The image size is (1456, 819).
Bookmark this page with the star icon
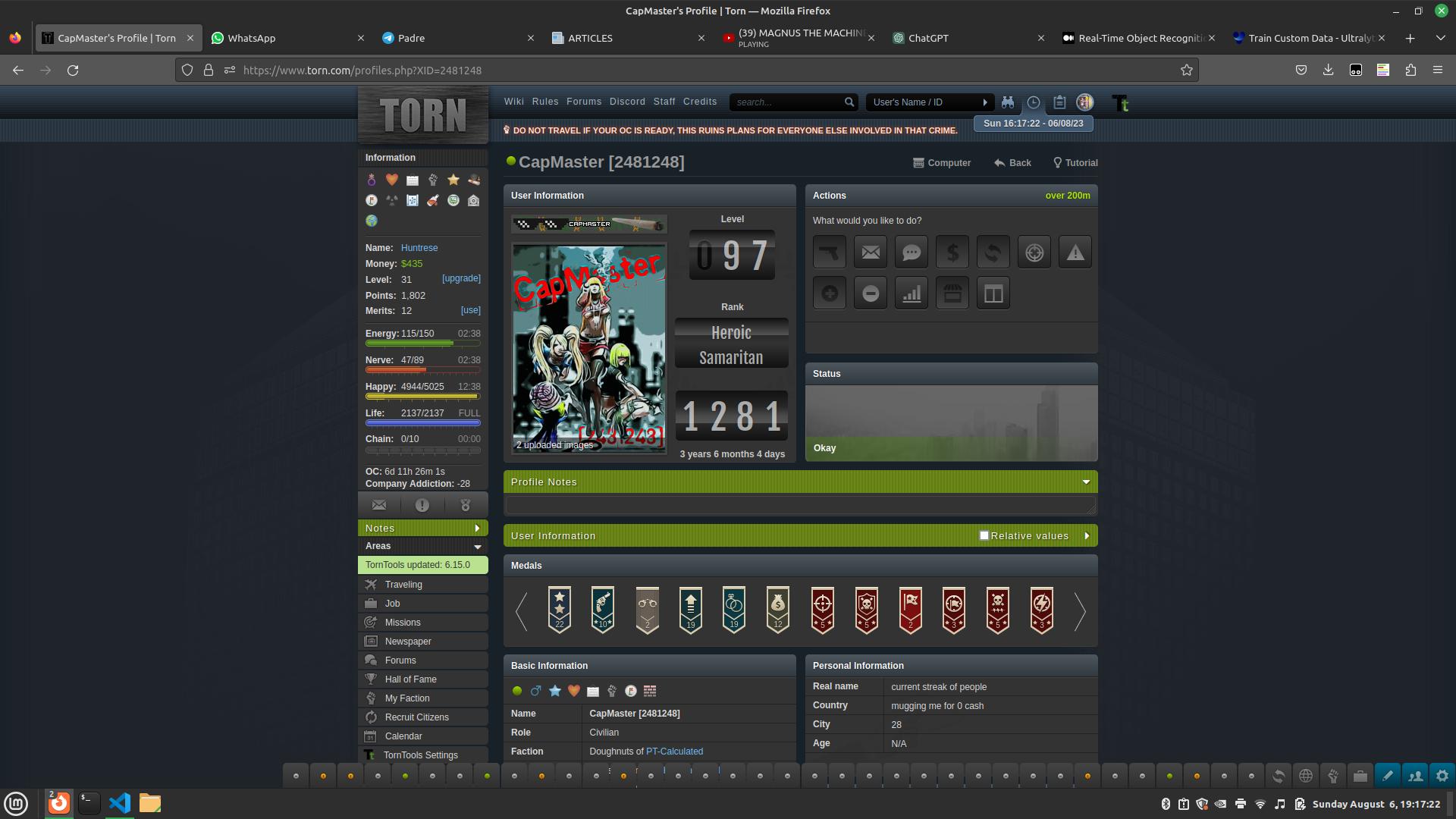coord(1187,71)
